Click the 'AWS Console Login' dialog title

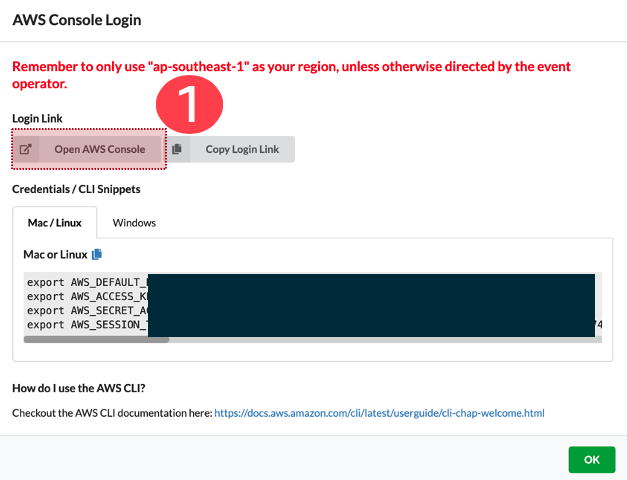coord(77,20)
